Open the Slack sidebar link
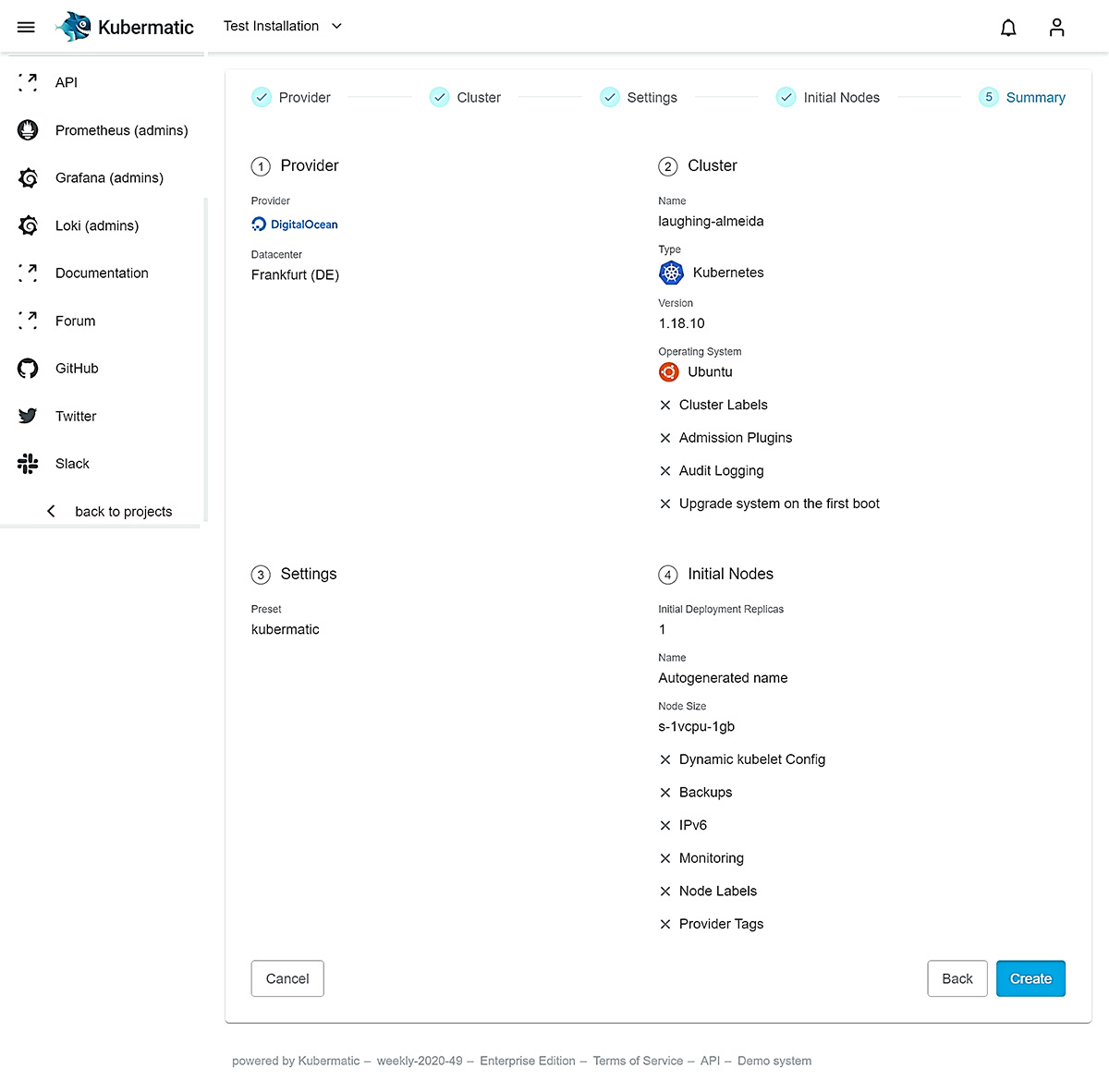 [x=70, y=463]
